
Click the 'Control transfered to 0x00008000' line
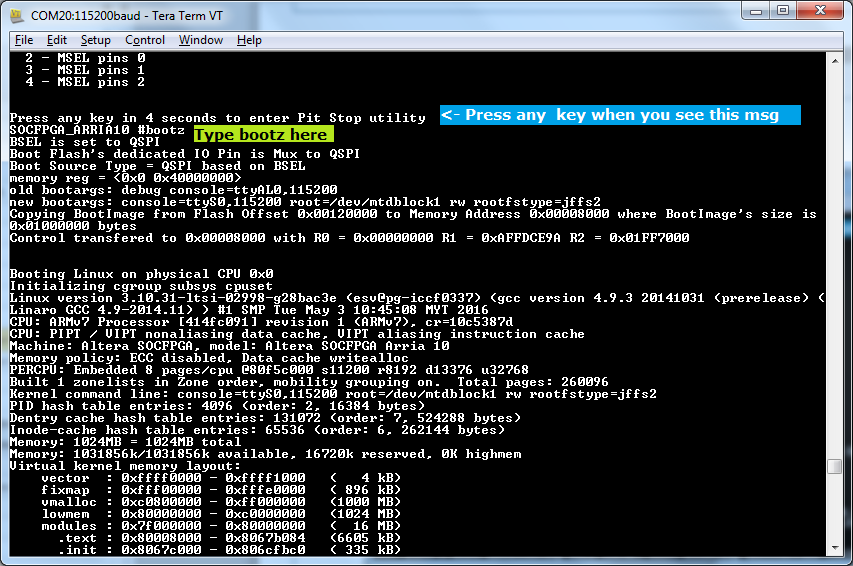(349, 238)
